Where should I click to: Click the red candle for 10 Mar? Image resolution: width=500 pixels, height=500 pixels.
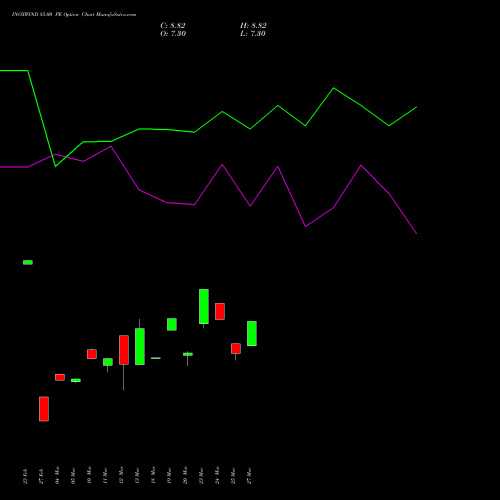[x=92, y=354]
